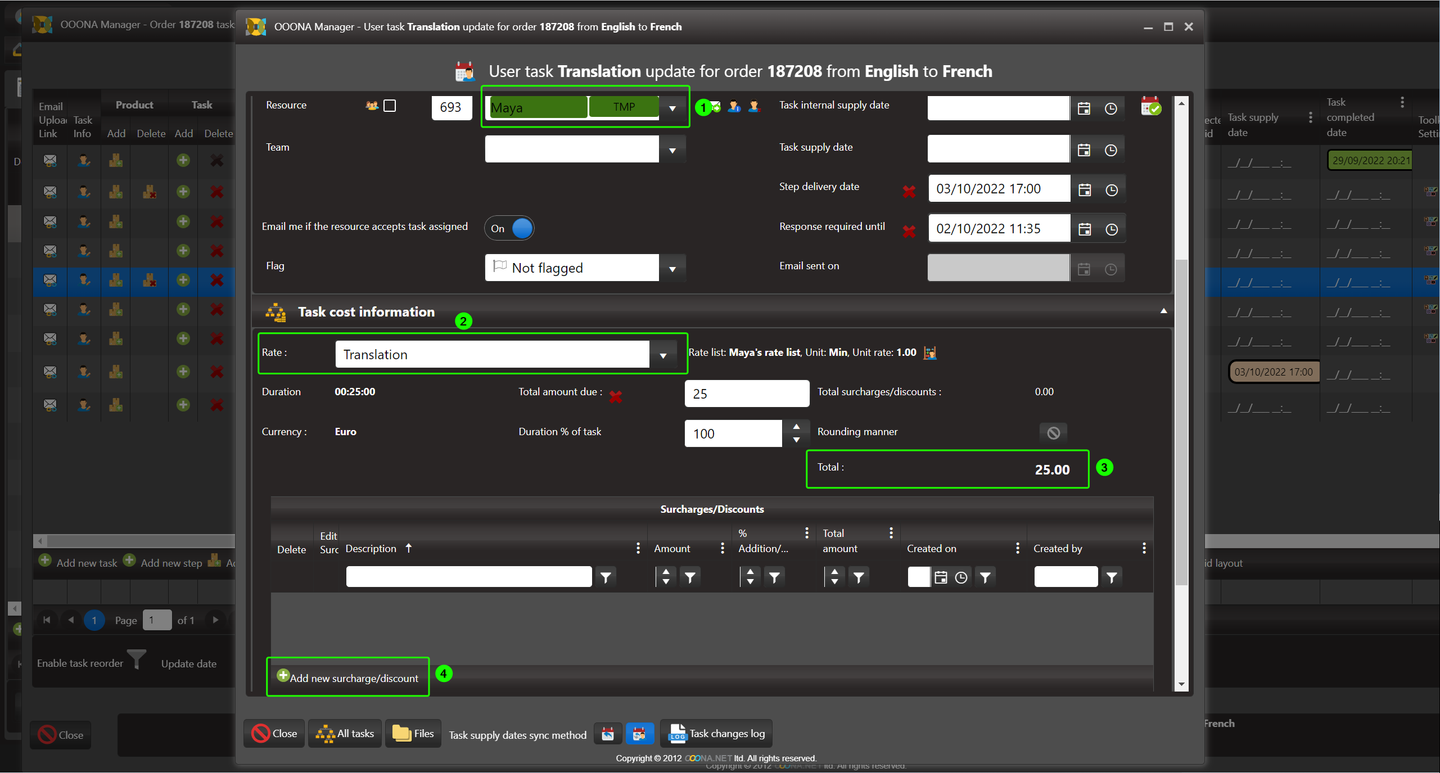
Task: Open the Task changes log
Action: click(x=716, y=733)
